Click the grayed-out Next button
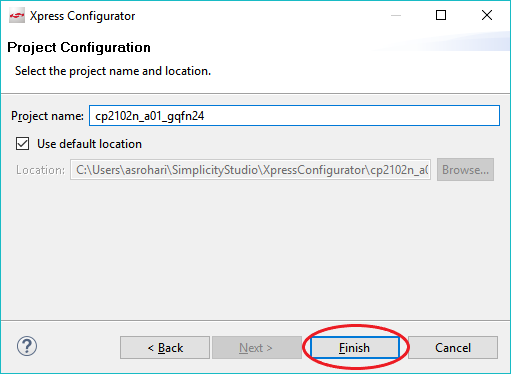The width and height of the screenshot is (511, 374). pos(257,348)
